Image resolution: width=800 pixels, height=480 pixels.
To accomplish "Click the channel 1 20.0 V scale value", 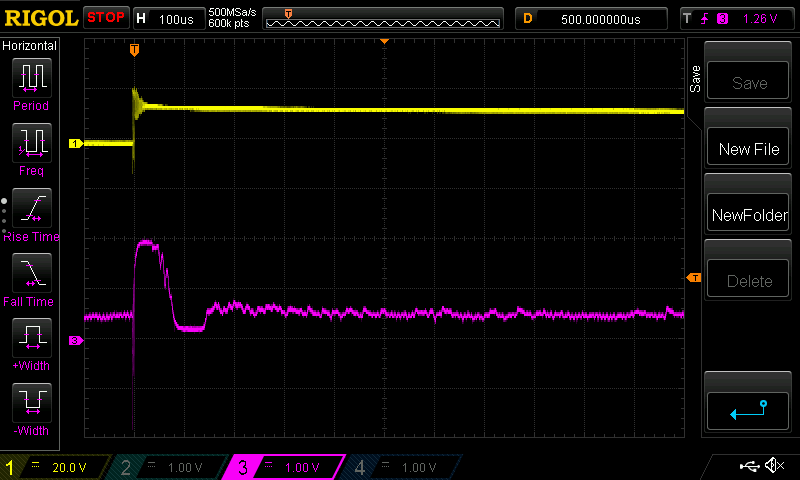I will (x=69, y=468).
